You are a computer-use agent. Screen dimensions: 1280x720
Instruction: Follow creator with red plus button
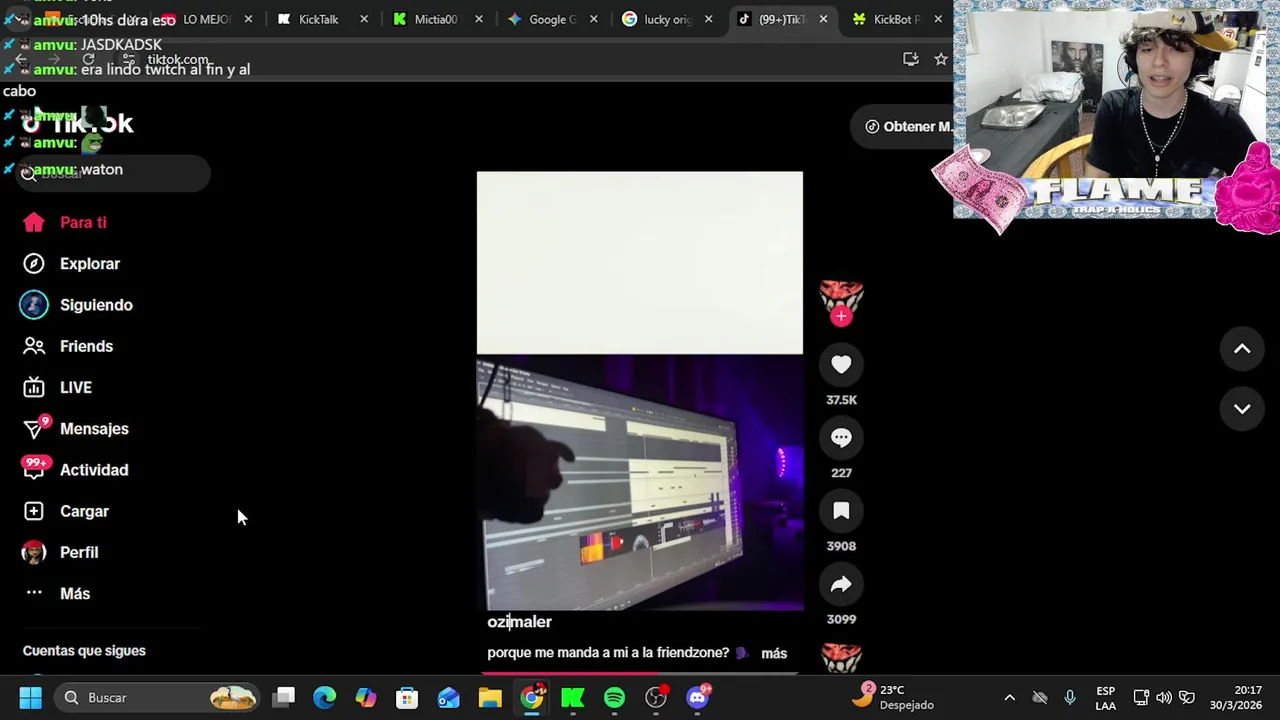(x=841, y=317)
